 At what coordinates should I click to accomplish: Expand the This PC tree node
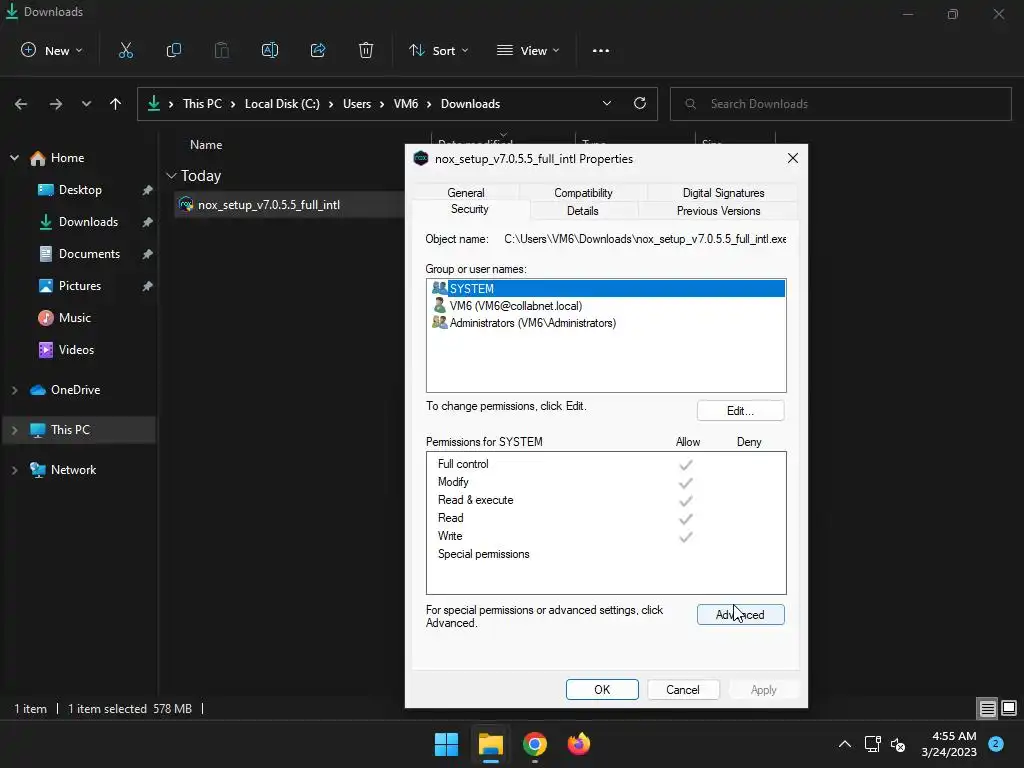coord(14,430)
